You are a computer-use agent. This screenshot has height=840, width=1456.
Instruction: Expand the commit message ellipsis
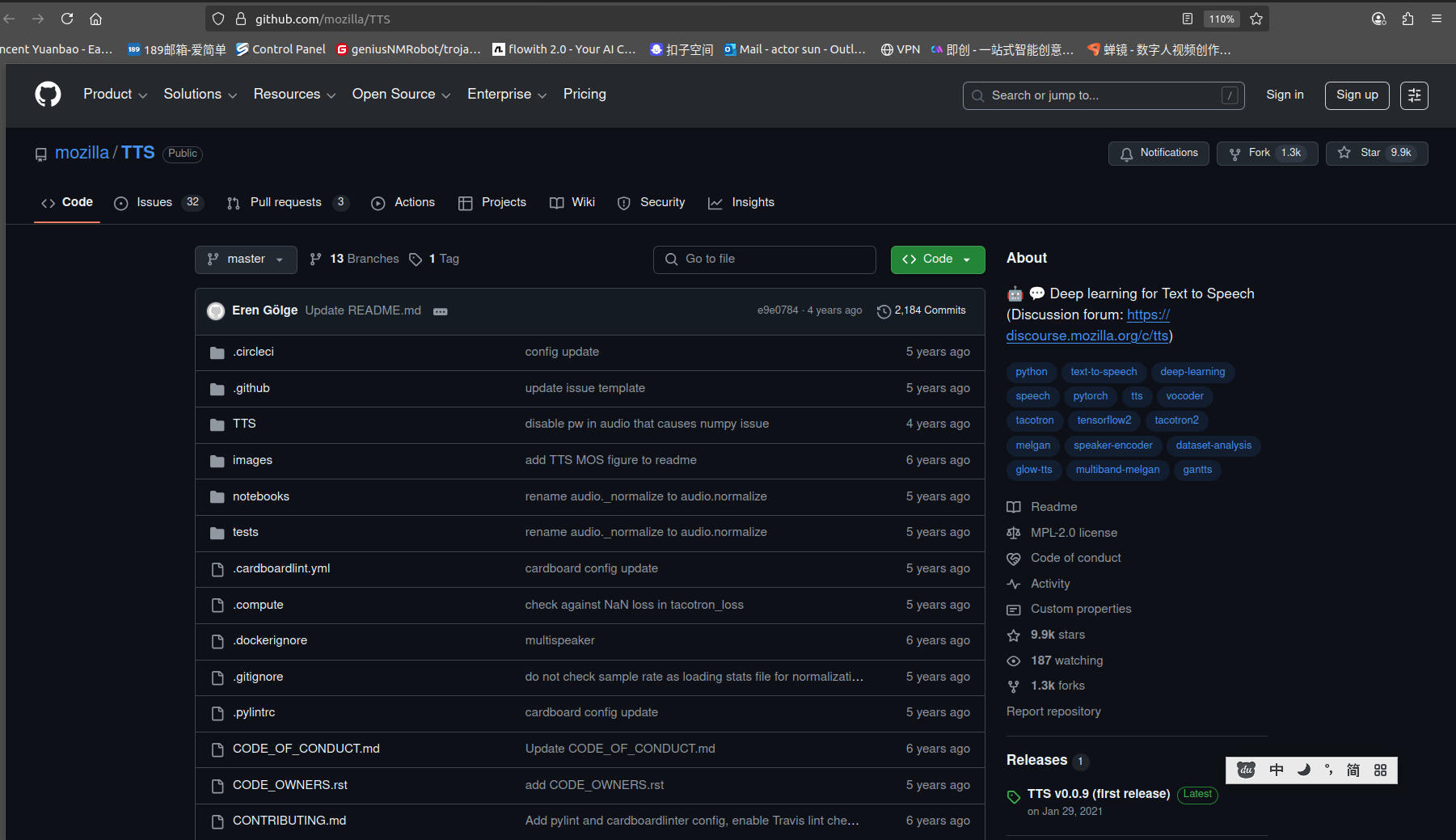click(440, 311)
